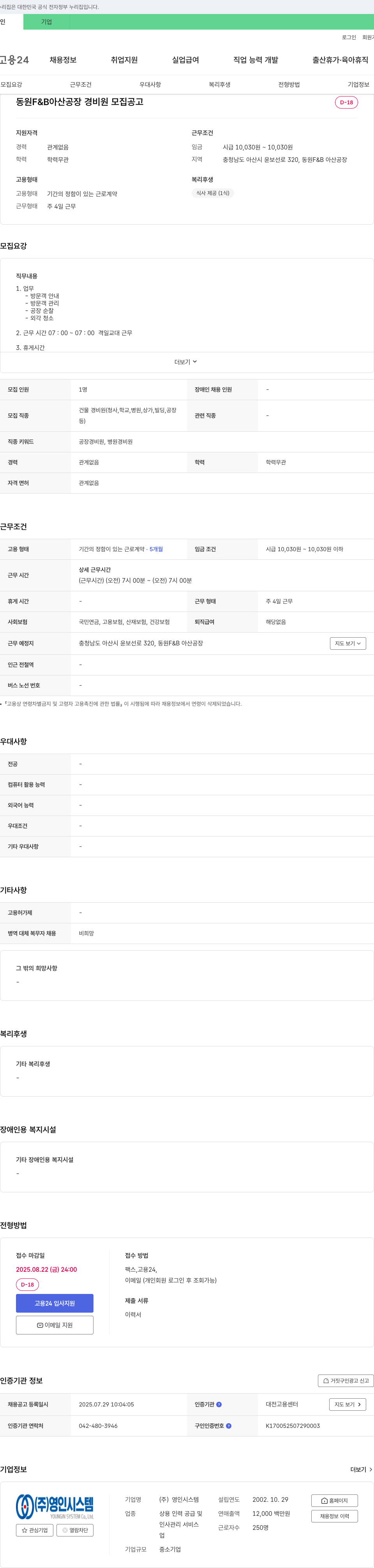Jump to 복리후생 section tab

[x=219, y=84]
